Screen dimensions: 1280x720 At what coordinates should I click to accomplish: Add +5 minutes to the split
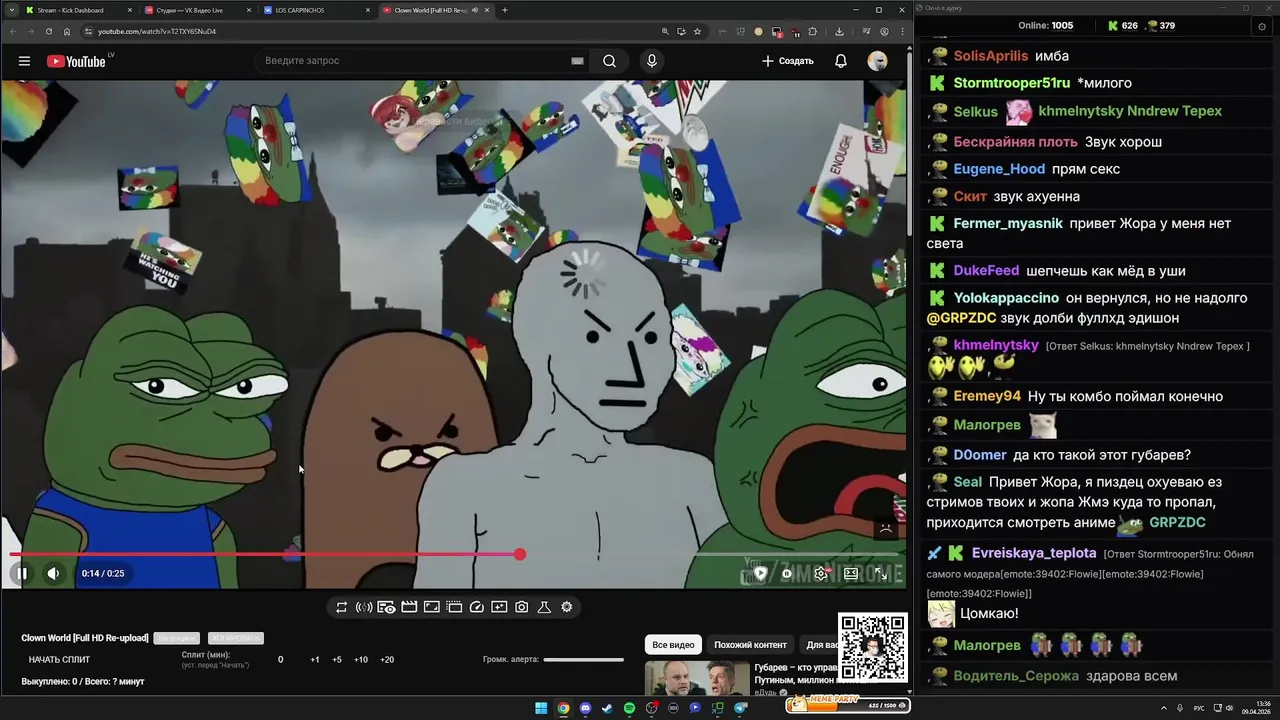pos(337,660)
